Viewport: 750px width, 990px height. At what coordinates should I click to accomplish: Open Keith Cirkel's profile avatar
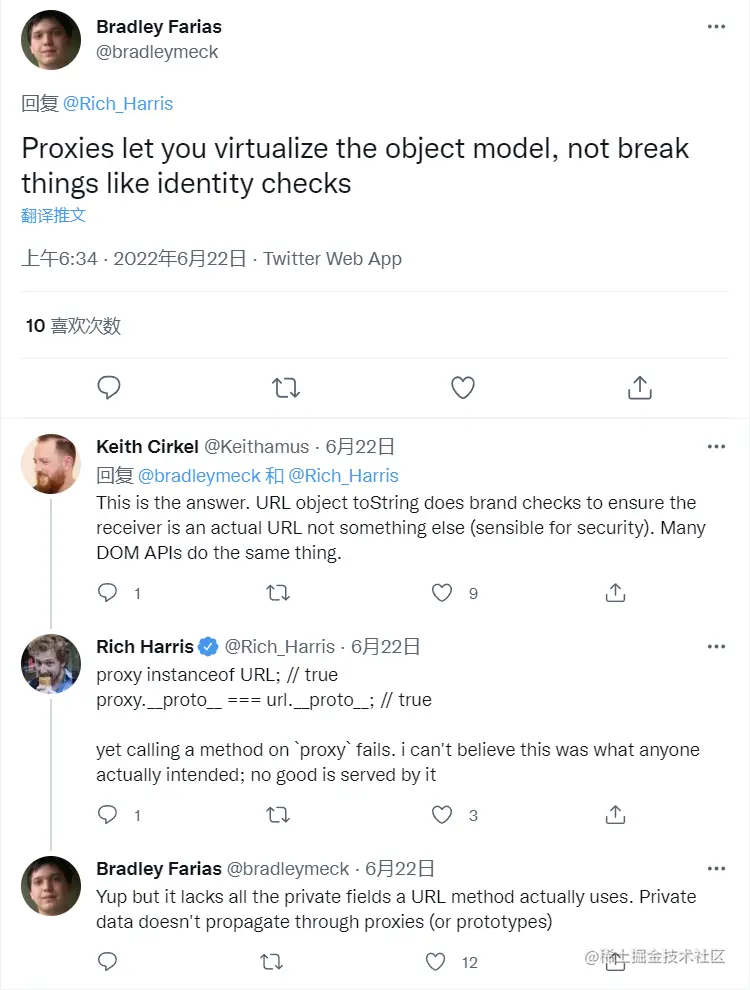pos(51,464)
